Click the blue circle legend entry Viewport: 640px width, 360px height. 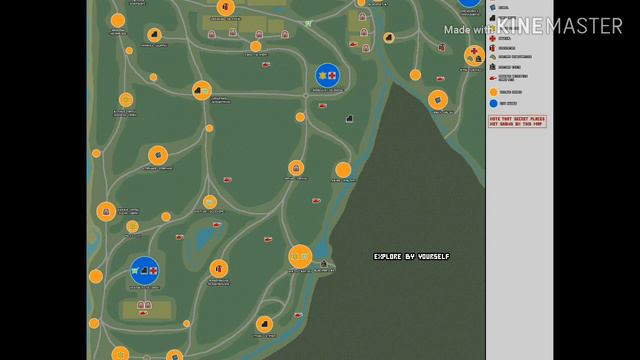493,103
